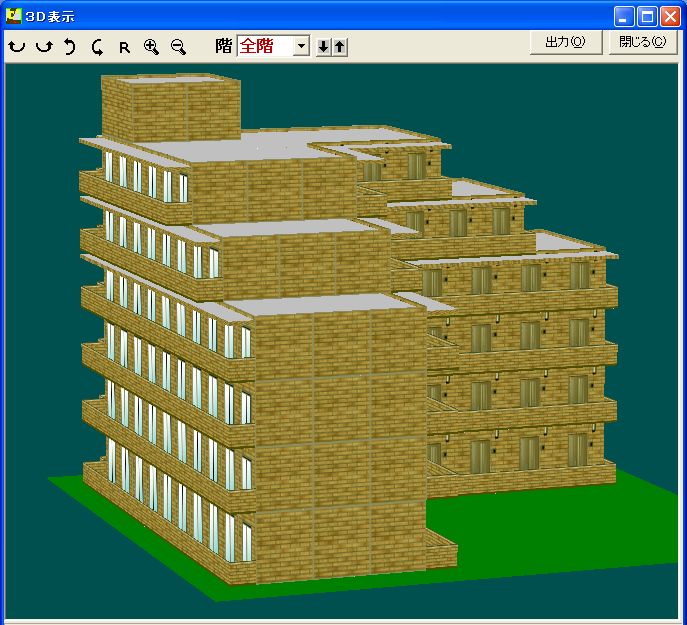Click the second U-shaped rotate arrow icon
This screenshot has width=687, height=625.
click(43, 47)
